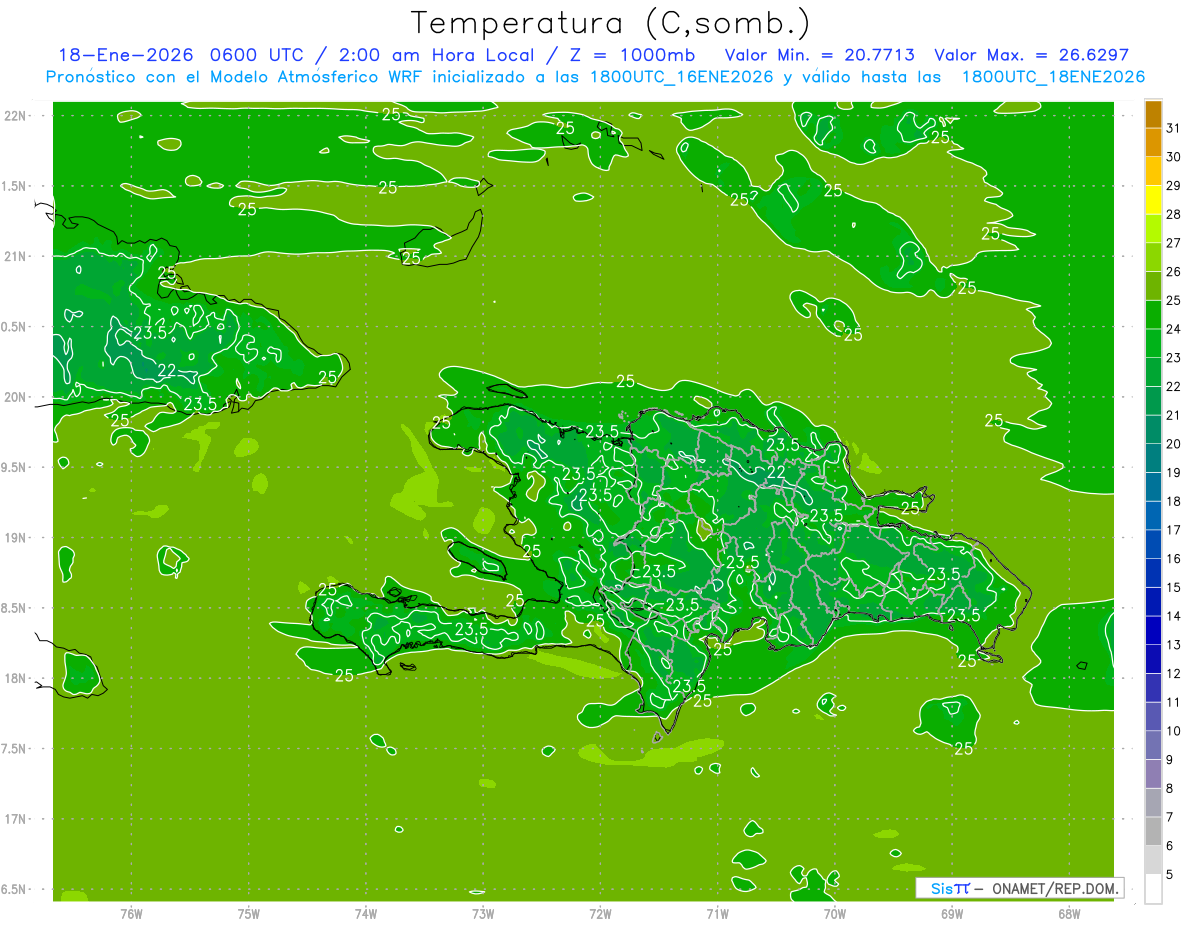Click the value 10 in the color legend

[x=1174, y=731]
